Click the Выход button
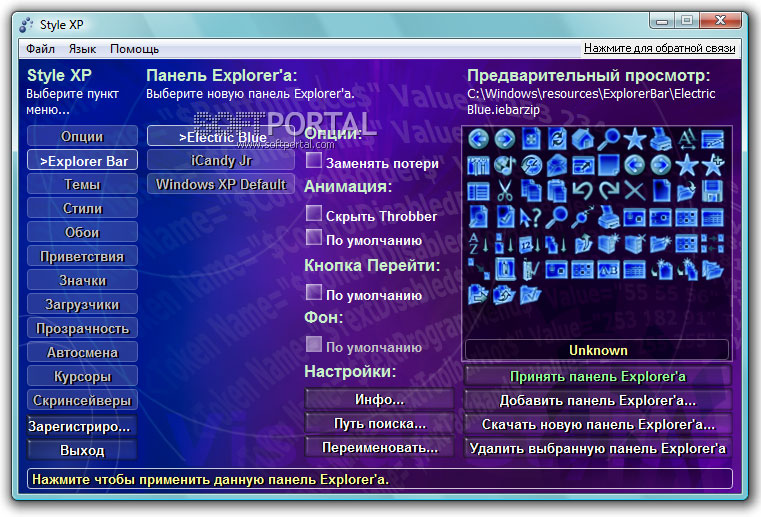The width and height of the screenshot is (761, 517). pos(82,450)
